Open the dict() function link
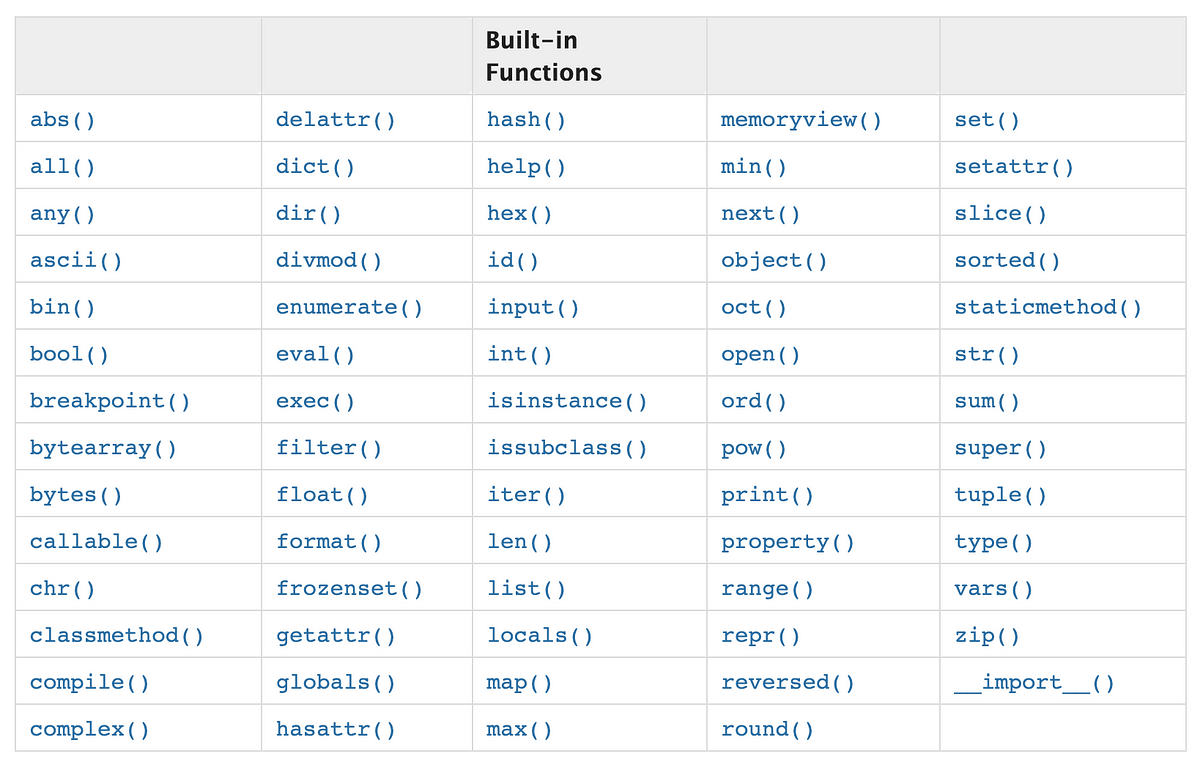This screenshot has height=765, width=1200. [316, 167]
